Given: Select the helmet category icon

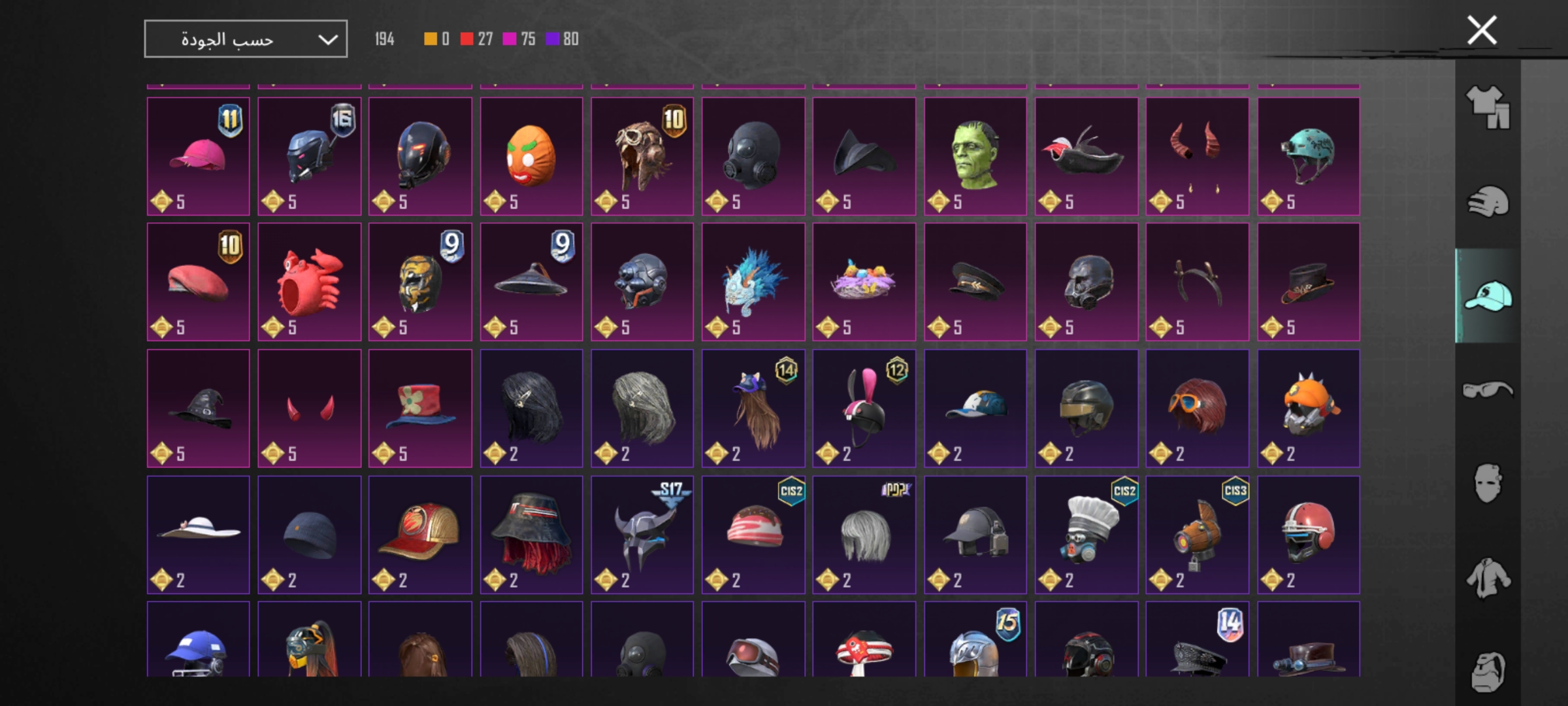Looking at the screenshot, I should click(1488, 201).
